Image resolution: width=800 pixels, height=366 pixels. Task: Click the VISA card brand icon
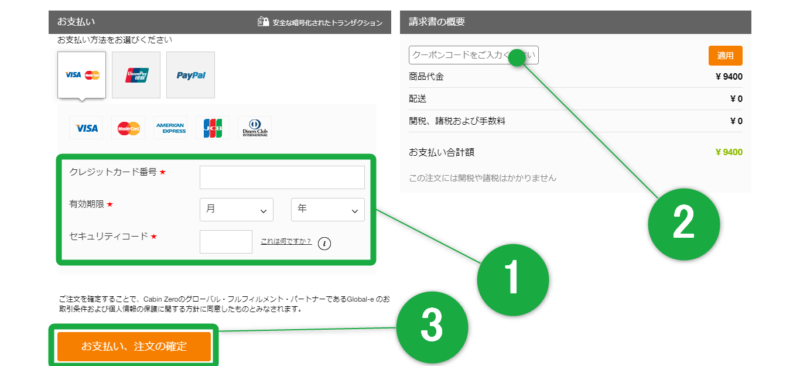pos(86,128)
